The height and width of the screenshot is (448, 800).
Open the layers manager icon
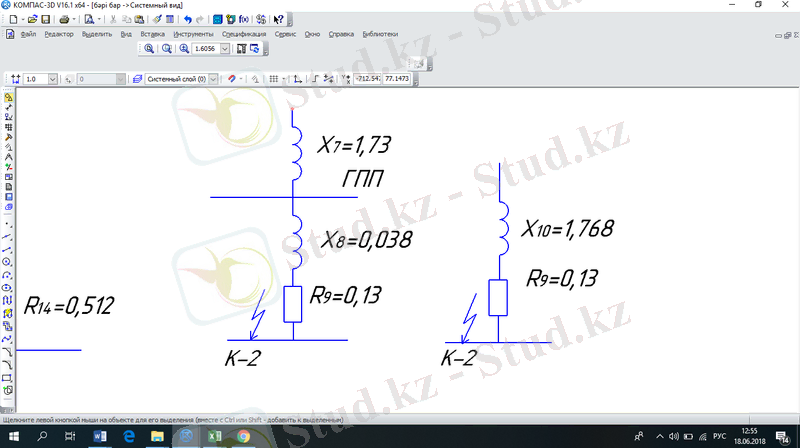(x=137, y=79)
